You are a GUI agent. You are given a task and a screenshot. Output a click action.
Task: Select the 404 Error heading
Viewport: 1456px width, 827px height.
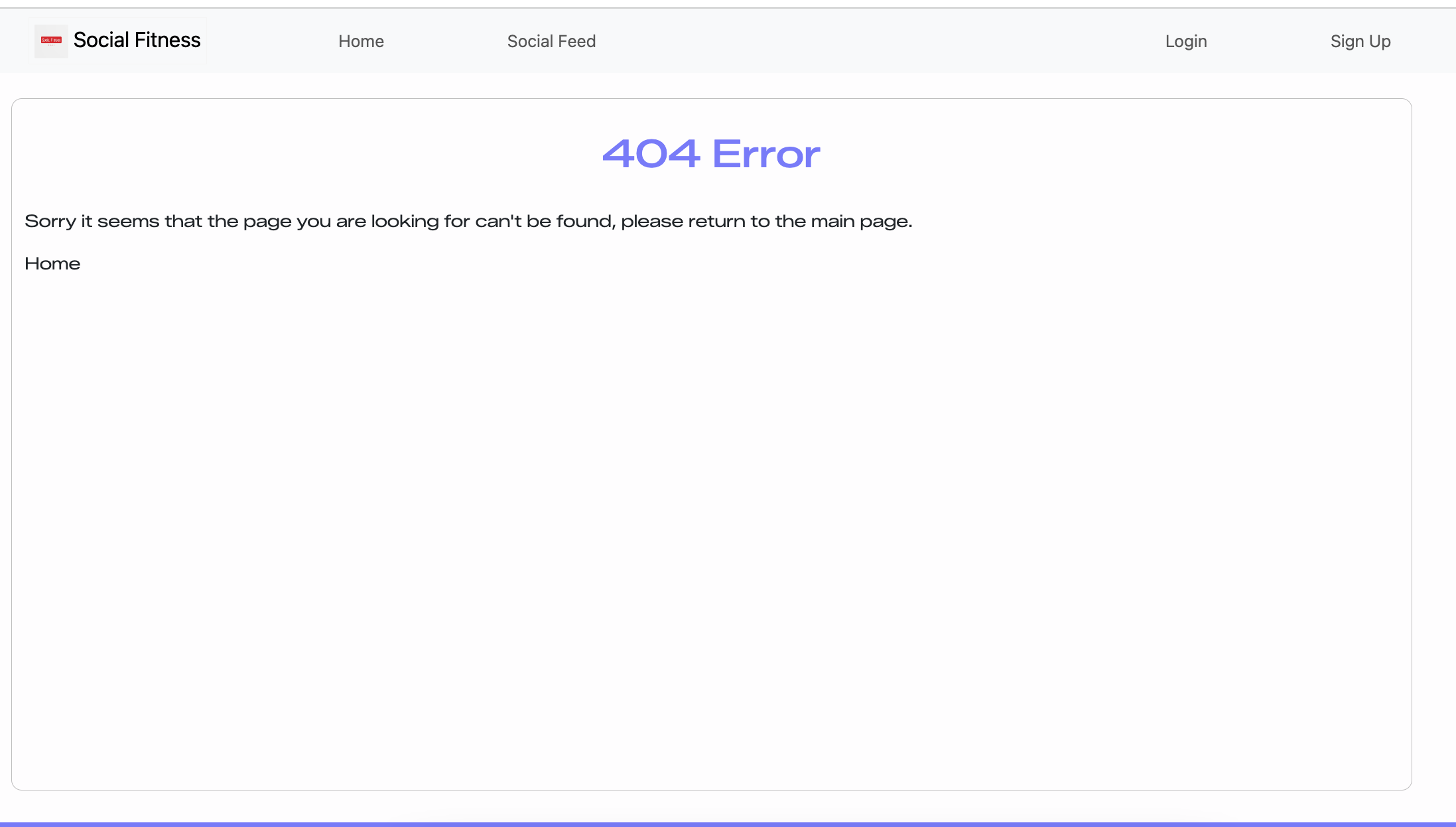[x=711, y=153]
